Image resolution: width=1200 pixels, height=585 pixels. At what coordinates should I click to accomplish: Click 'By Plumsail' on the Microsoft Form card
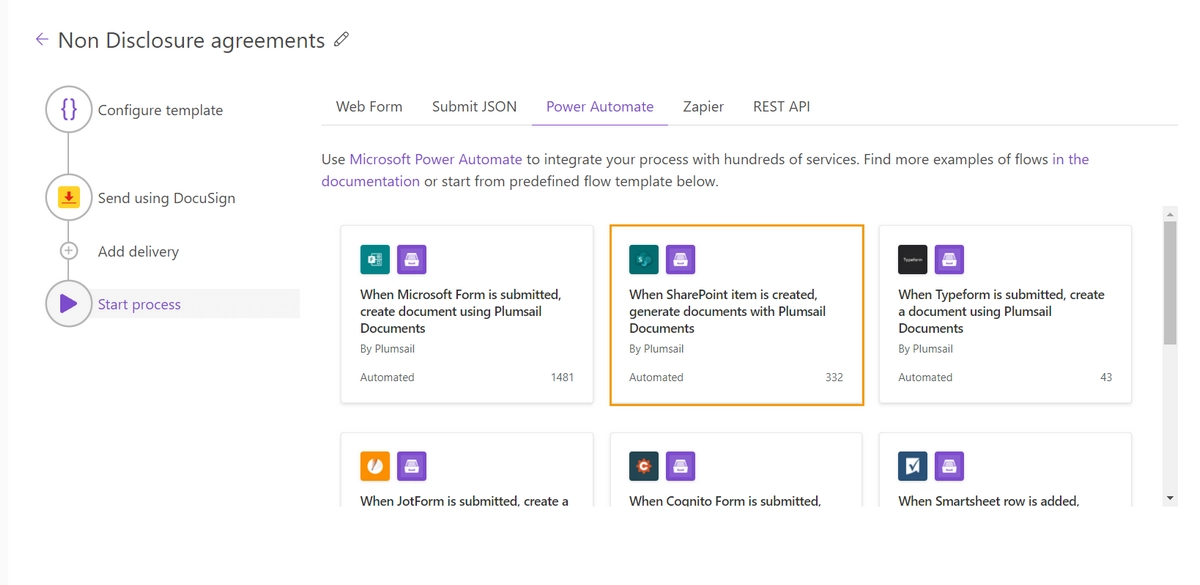pos(387,349)
